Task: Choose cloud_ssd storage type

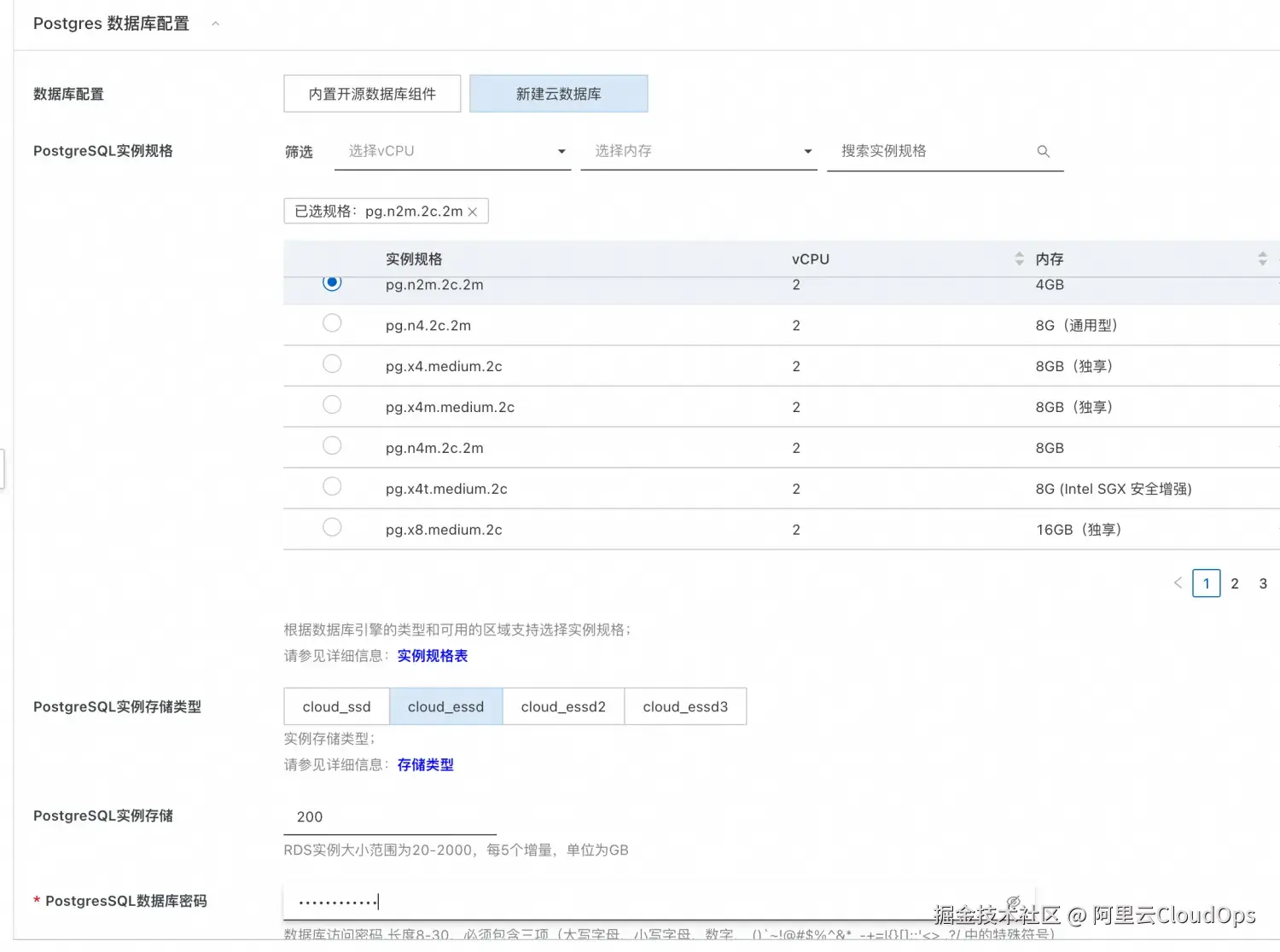Action: tap(337, 706)
